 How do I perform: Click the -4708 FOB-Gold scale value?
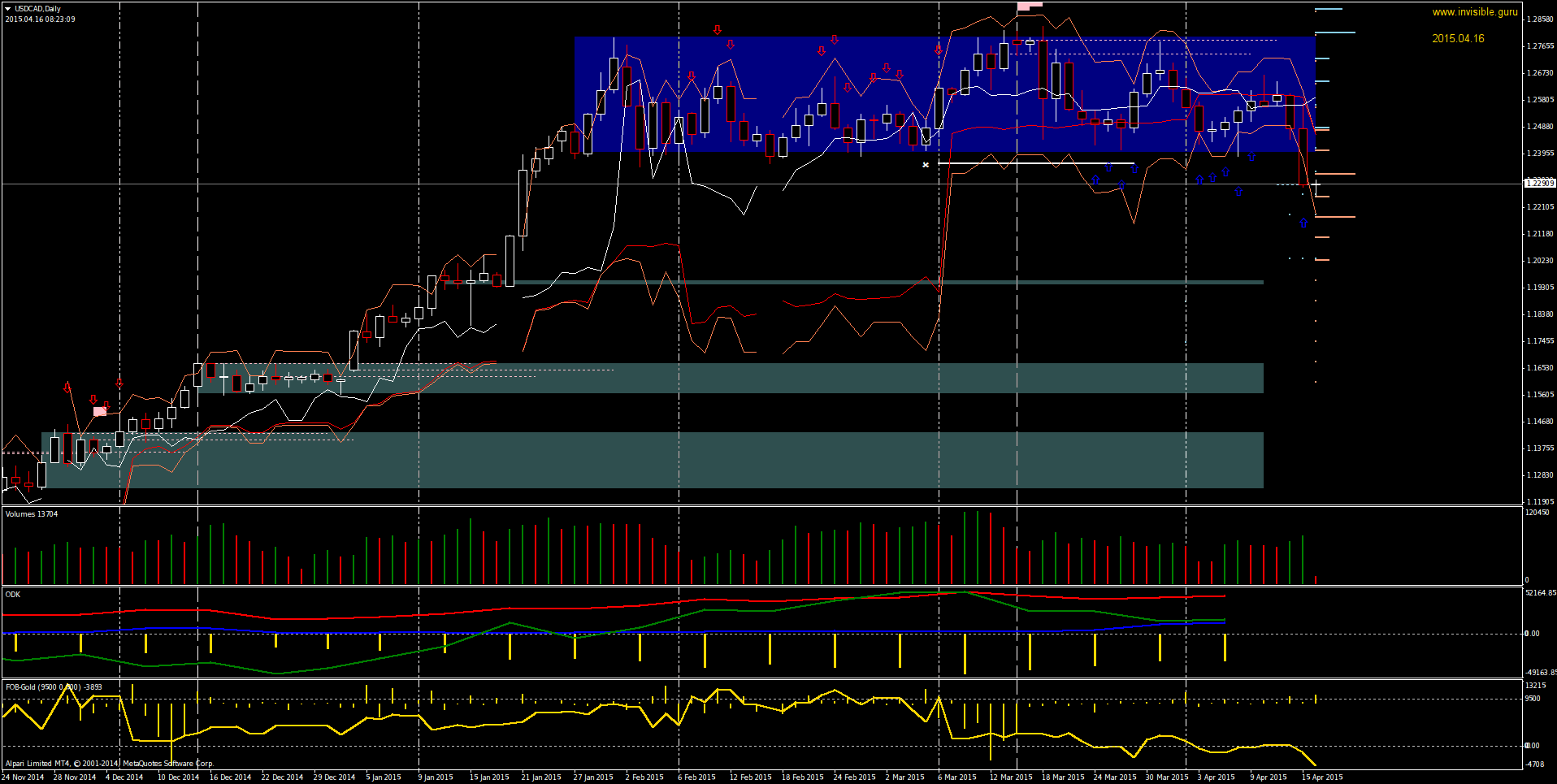click(x=1534, y=765)
